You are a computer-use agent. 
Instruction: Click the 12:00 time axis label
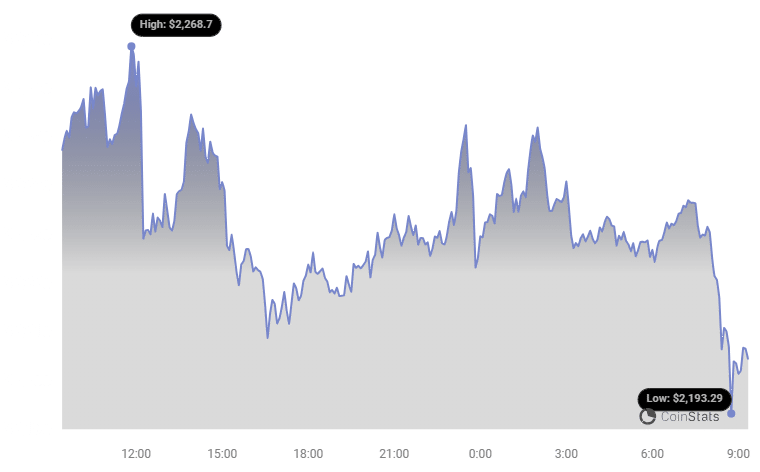(x=137, y=453)
